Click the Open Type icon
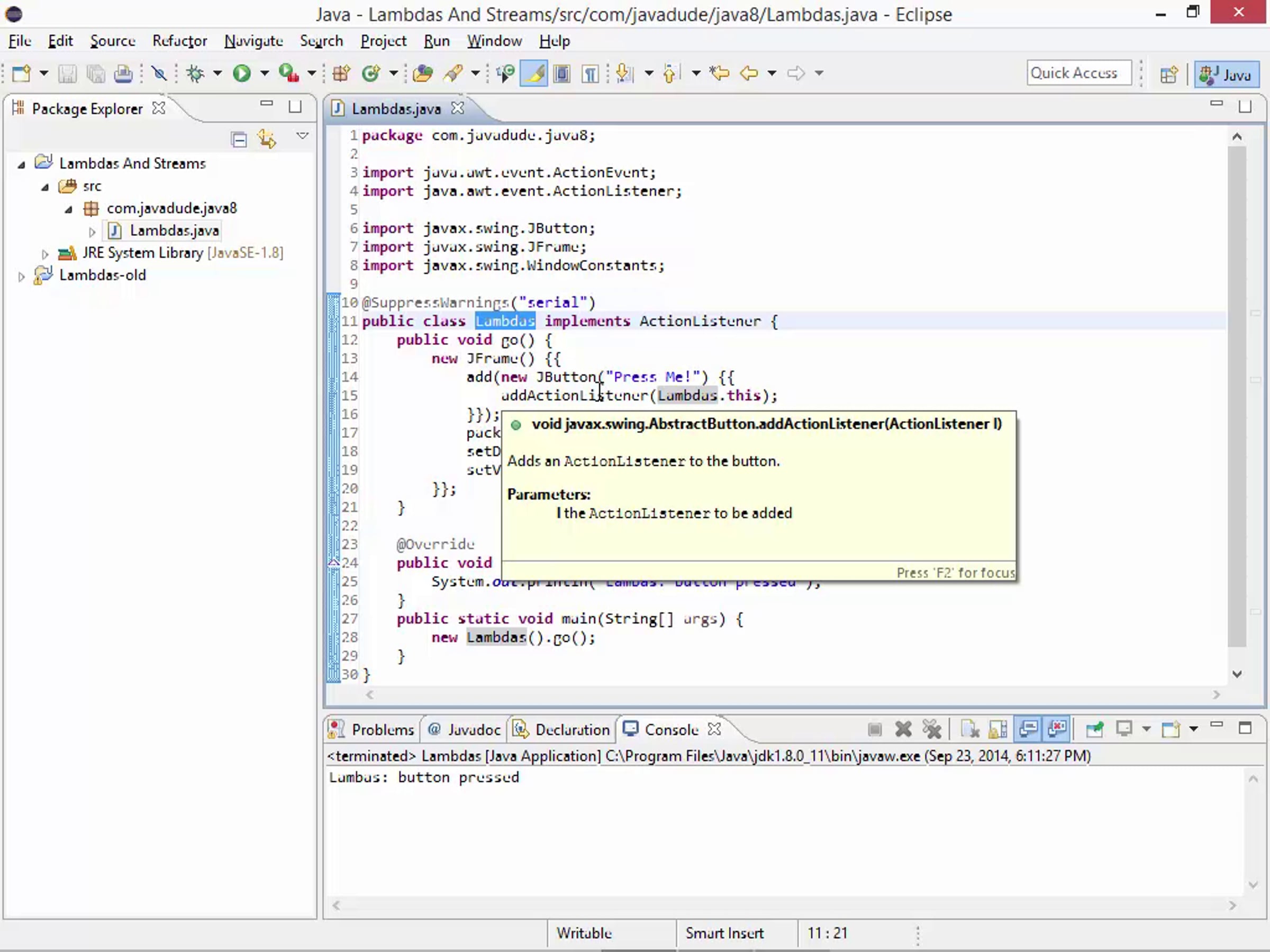The width and height of the screenshot is (1270, 952). (x=423, y=74)
